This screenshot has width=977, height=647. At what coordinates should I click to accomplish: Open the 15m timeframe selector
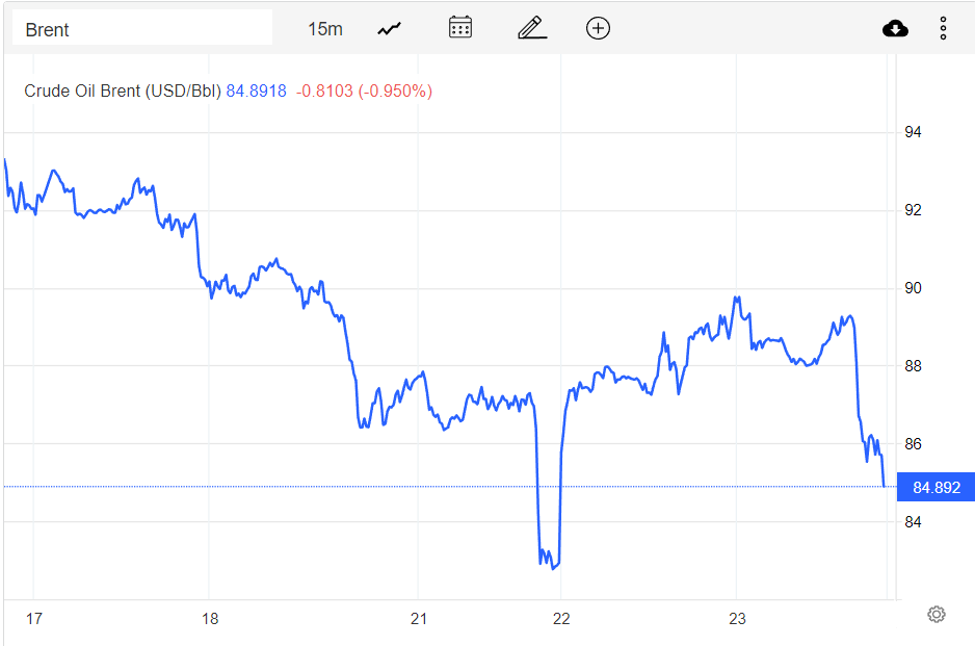(325, 28)
